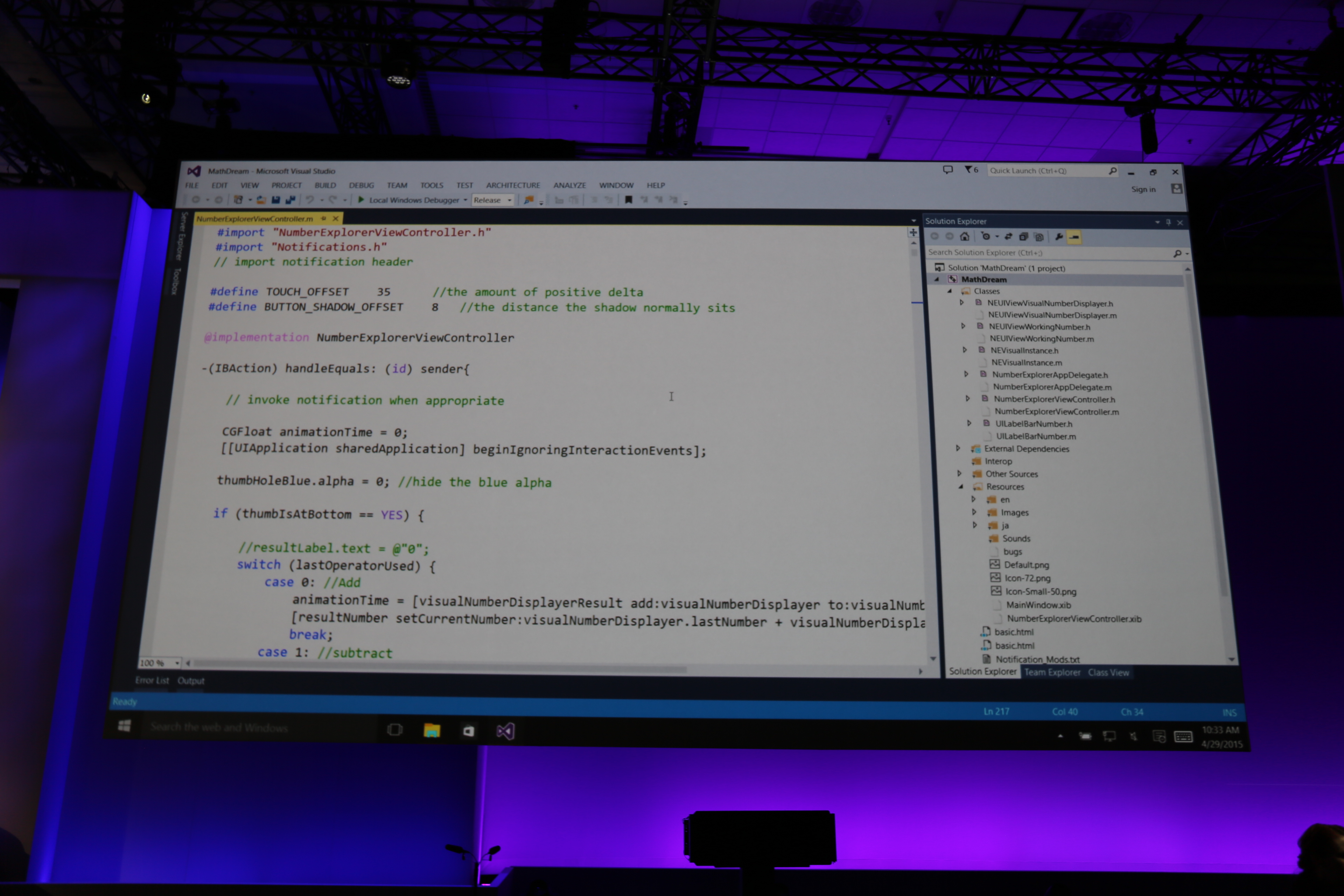Image resolution: width=1344 pixels, height=896 pixels.
Task: Collapse the Resources folder in the tree
Action: click(x=960, y=487)
